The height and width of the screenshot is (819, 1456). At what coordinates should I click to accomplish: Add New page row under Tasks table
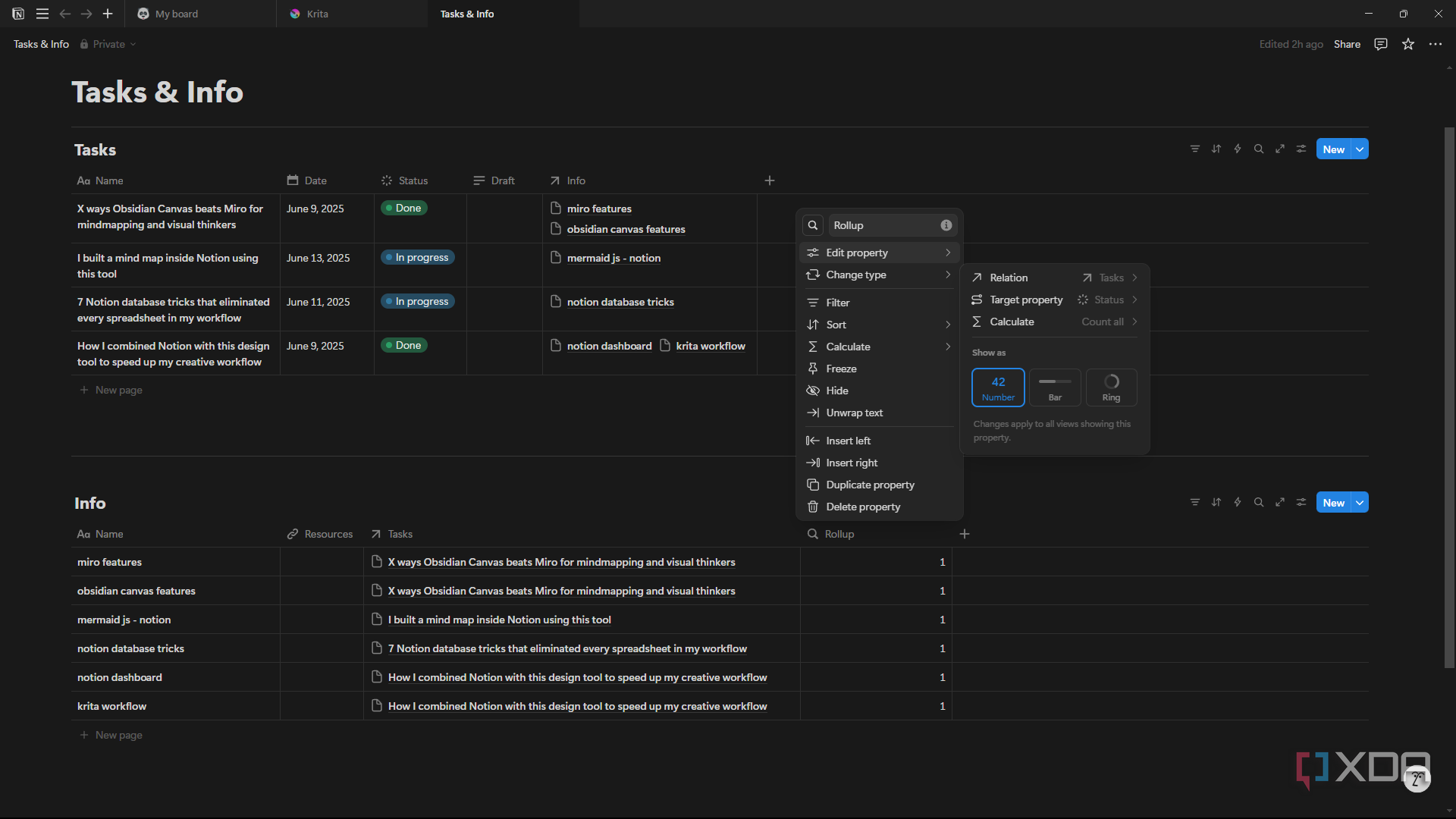[x=111, y=390]
